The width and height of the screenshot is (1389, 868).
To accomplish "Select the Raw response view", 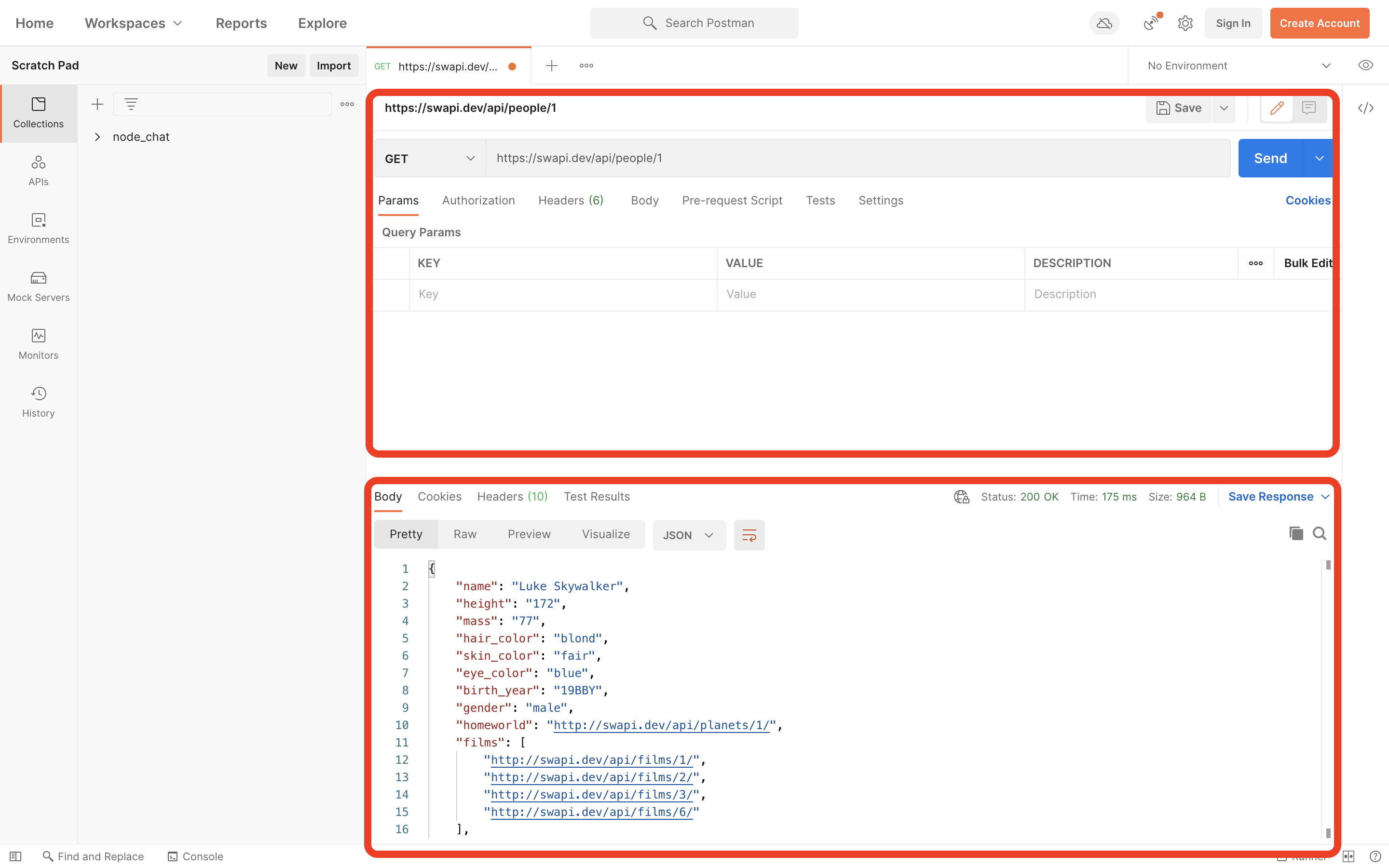I will tap(464, 534).
